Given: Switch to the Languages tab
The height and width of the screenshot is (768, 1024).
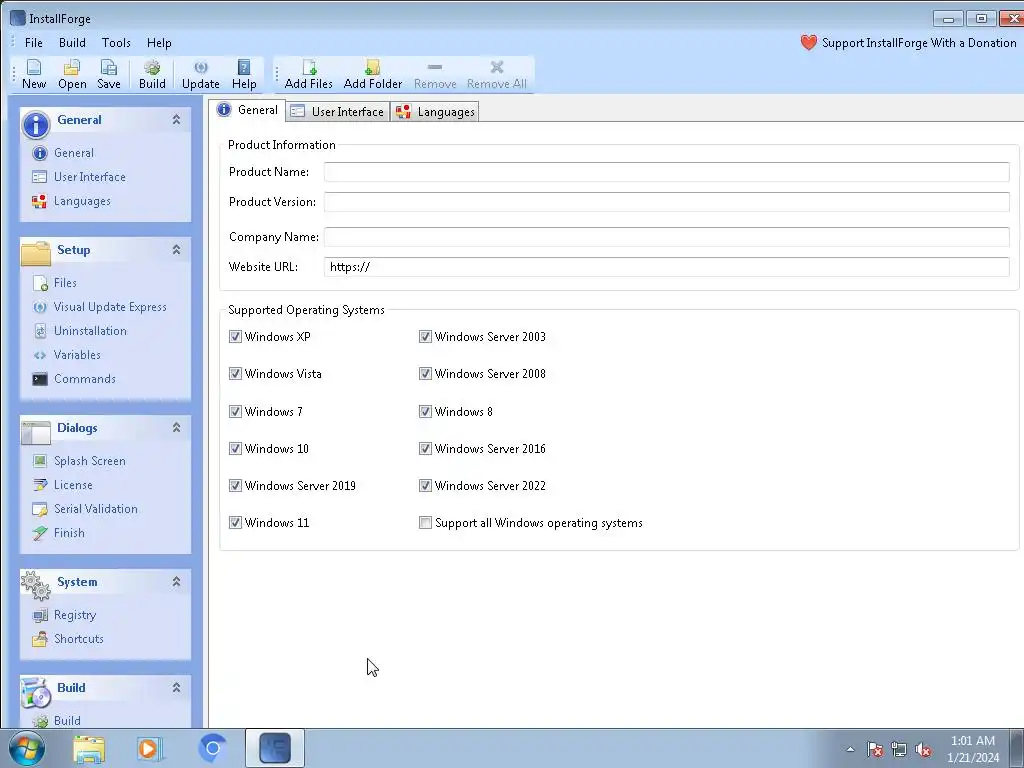Looking at the screenshot, I should pos(435,112).
